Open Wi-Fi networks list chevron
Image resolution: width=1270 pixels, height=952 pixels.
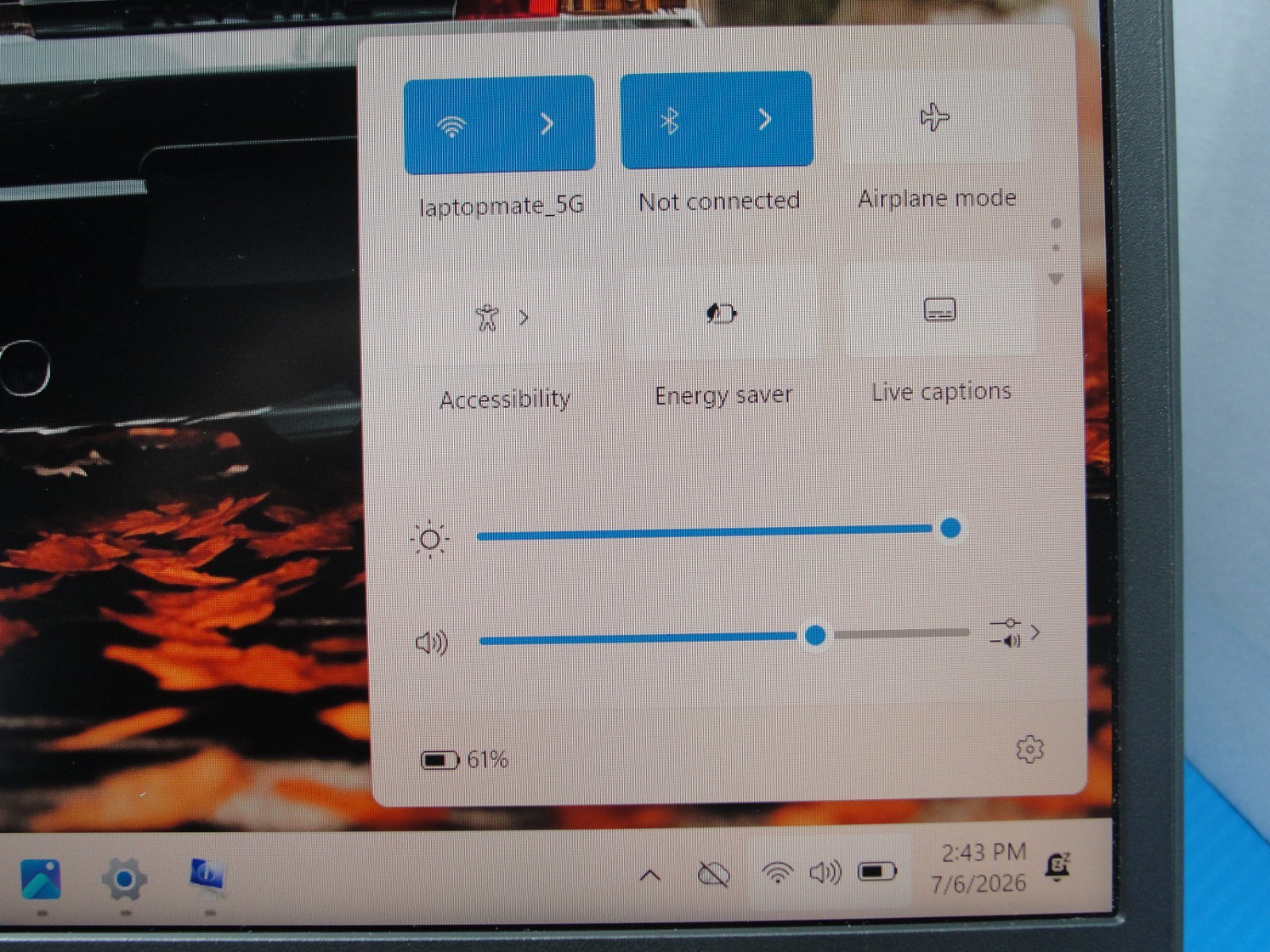click(547, 124)
